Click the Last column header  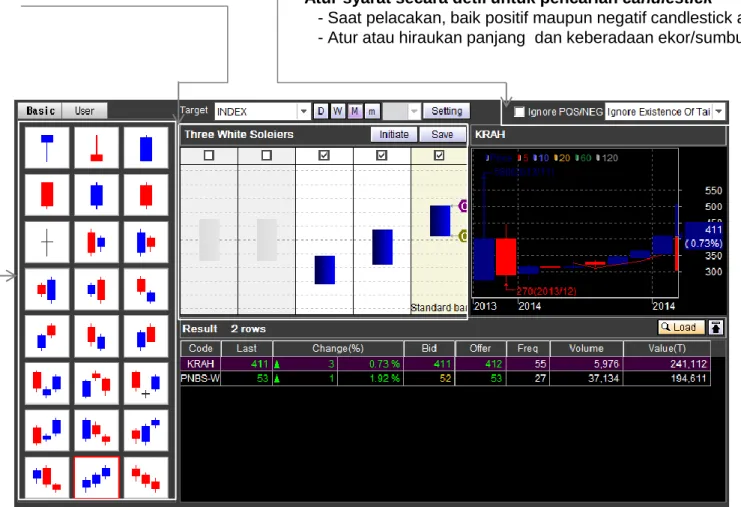coord(247,349)
